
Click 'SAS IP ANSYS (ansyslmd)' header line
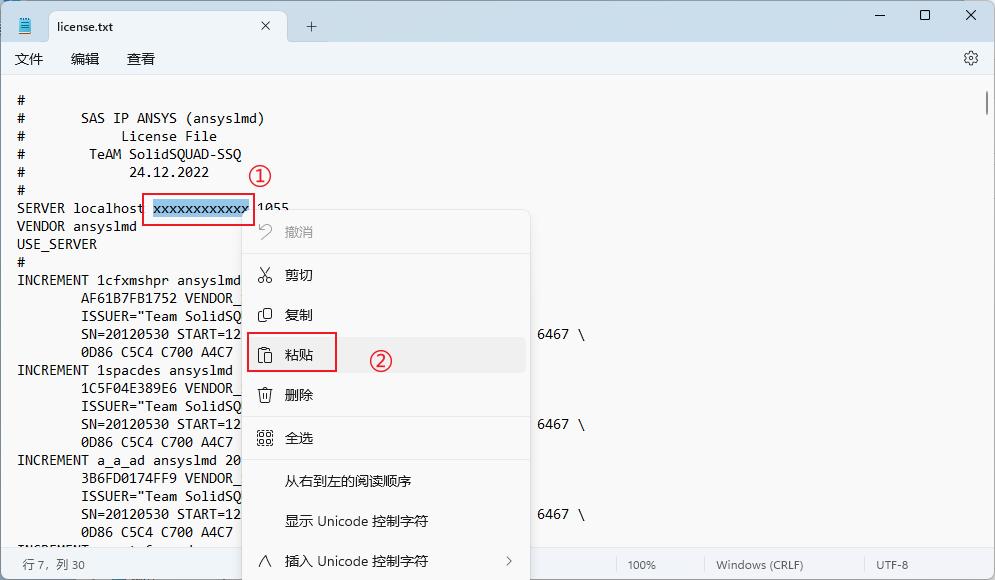[173, 118]
